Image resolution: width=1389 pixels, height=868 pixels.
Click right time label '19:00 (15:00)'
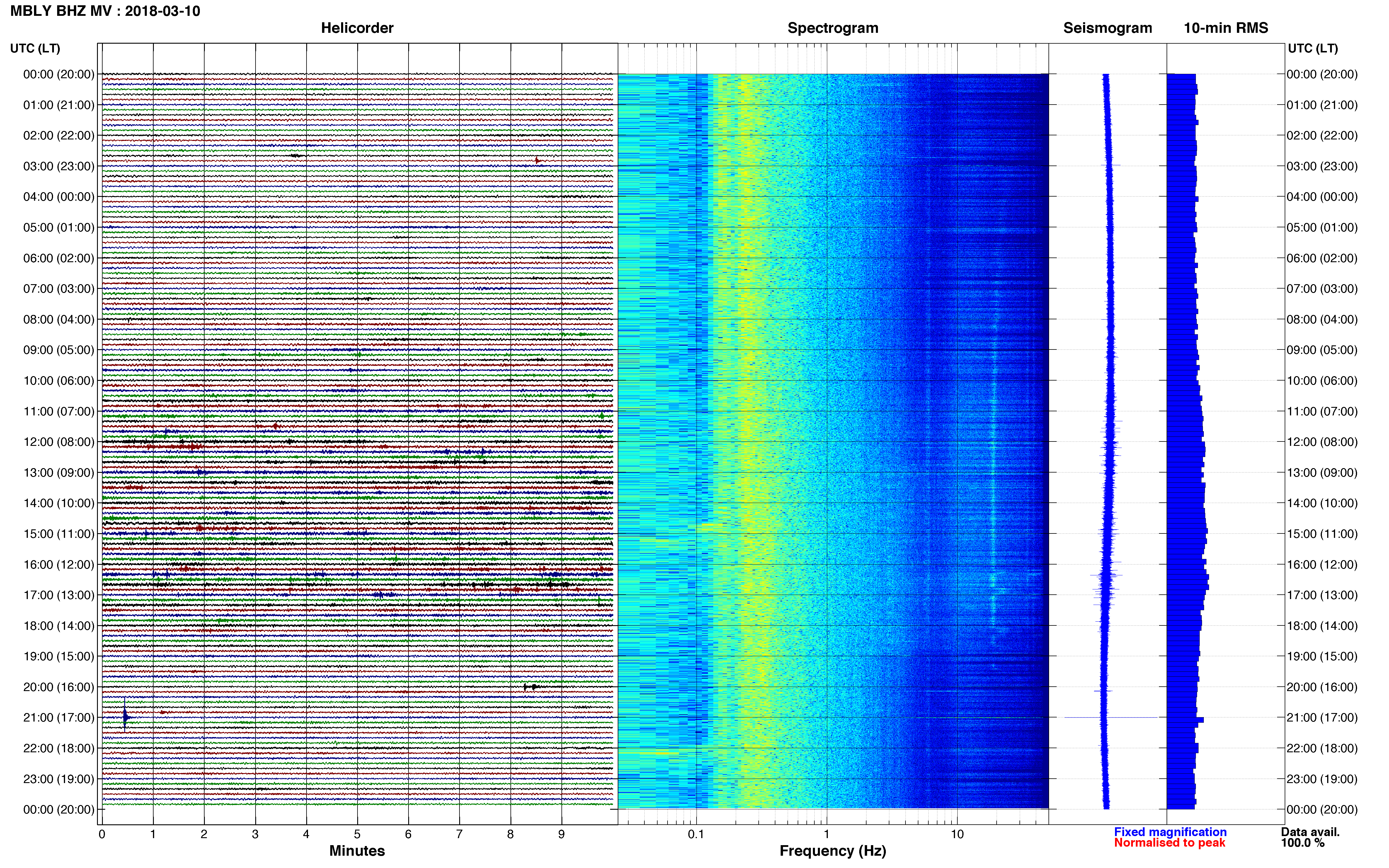(1322, 656)
